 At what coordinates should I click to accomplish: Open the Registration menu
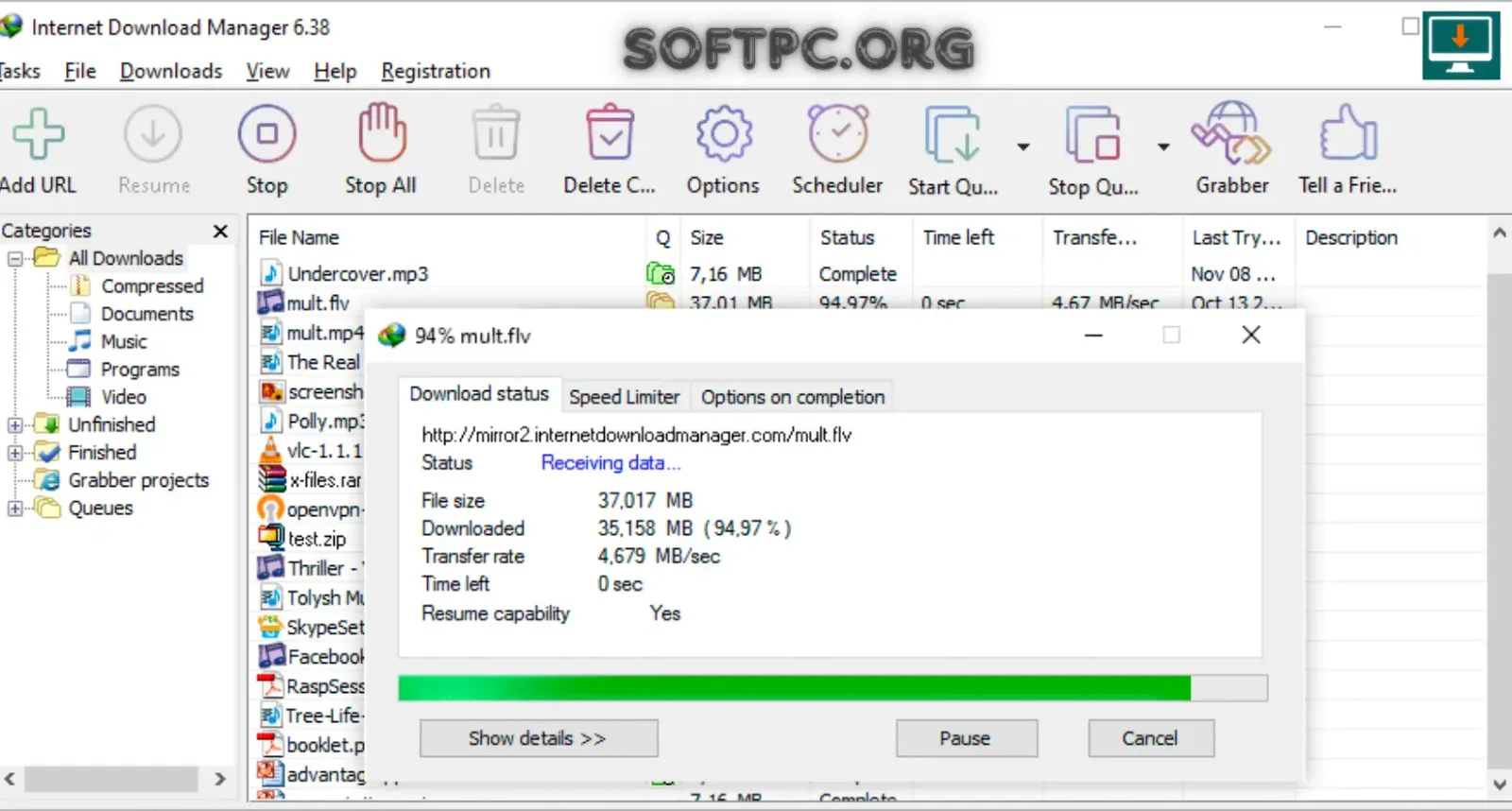[x=436, y=71]
